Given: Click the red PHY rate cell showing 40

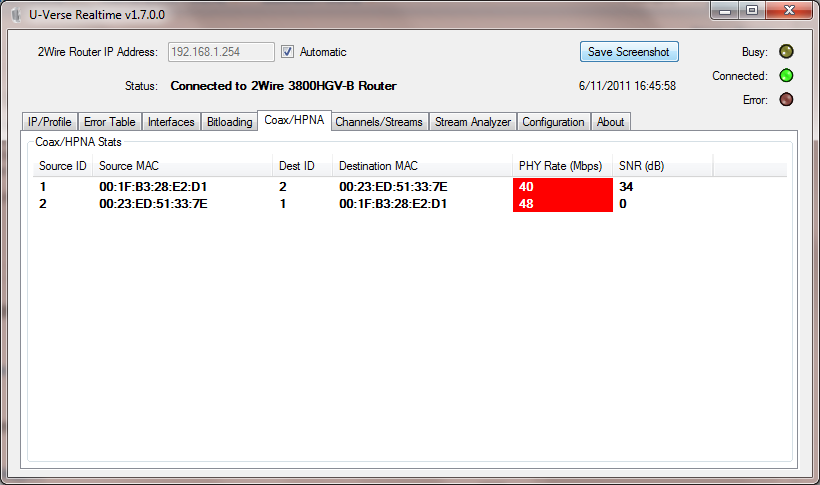Looking at the screenshot, I should click(563, 187).
